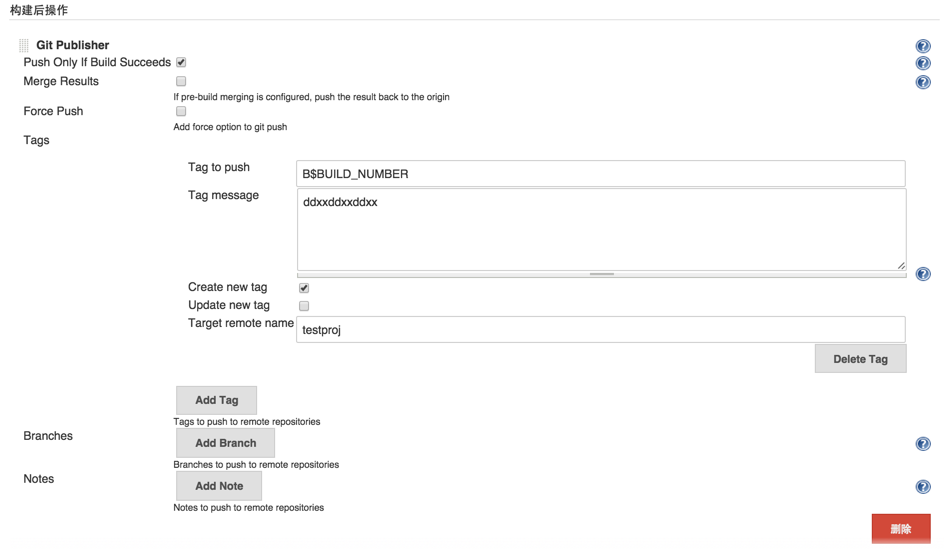Click the Add Branch button
The image size is (944, 549).
[x=225, y=443]
